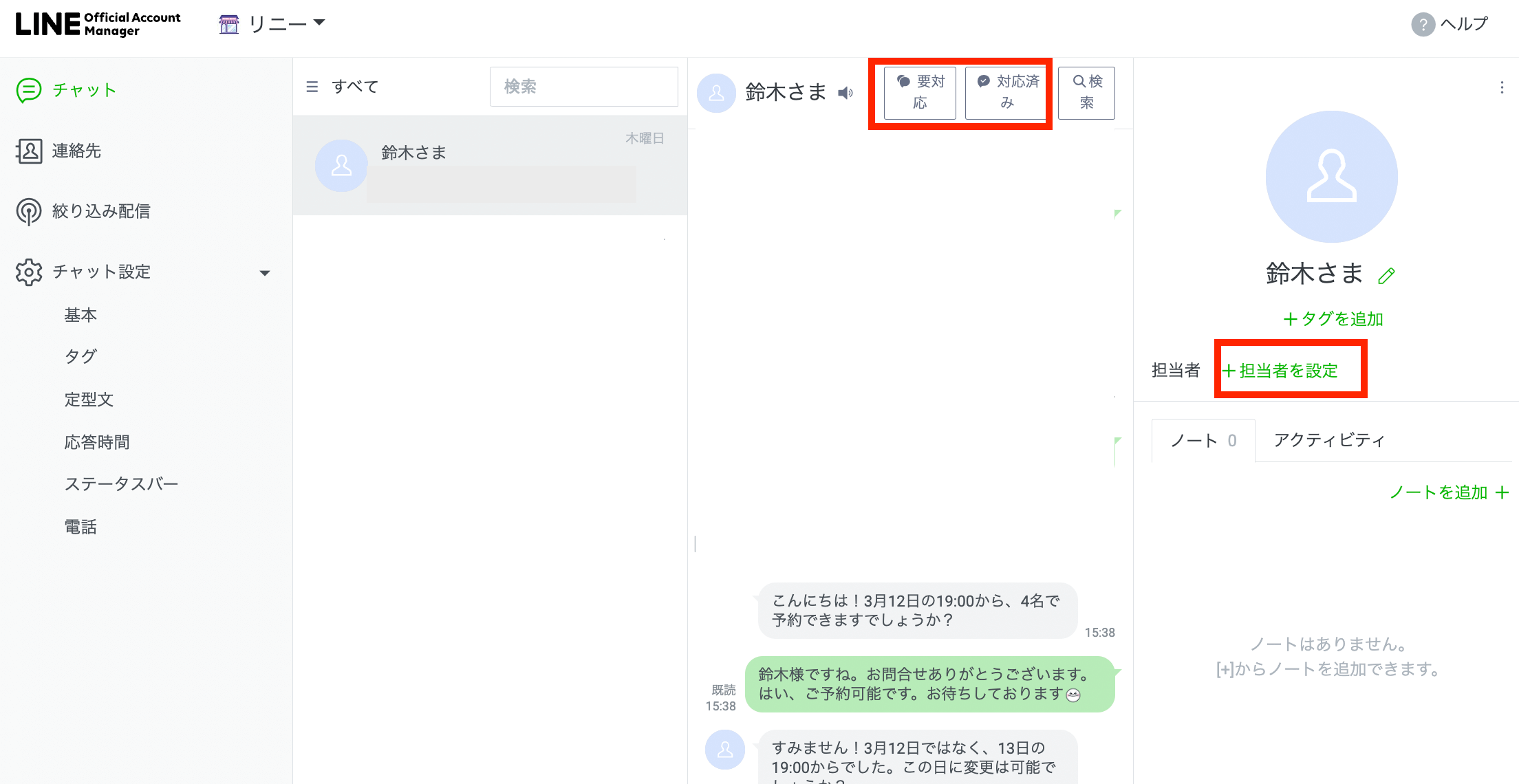Click the 絞り込み配信 broadcast icon
The width and height of the screenshot is (1519, 784).
(x=29, y=211)
